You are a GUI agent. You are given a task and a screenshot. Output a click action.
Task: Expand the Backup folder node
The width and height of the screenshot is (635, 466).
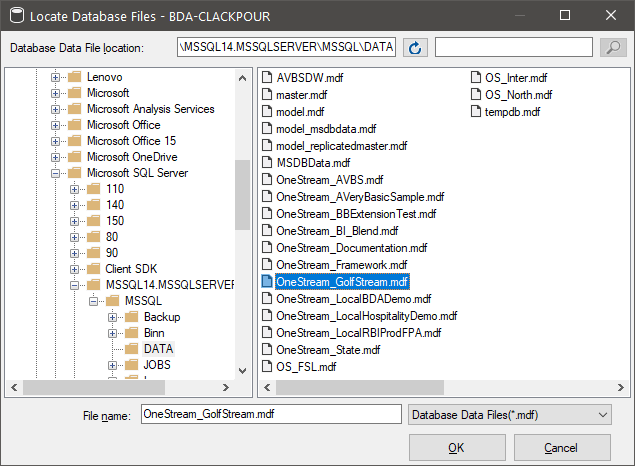point(112,317)
